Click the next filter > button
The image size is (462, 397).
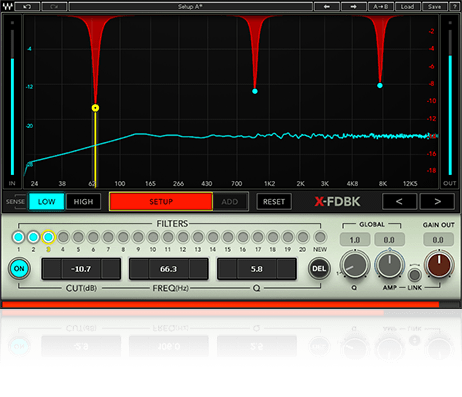437,201
